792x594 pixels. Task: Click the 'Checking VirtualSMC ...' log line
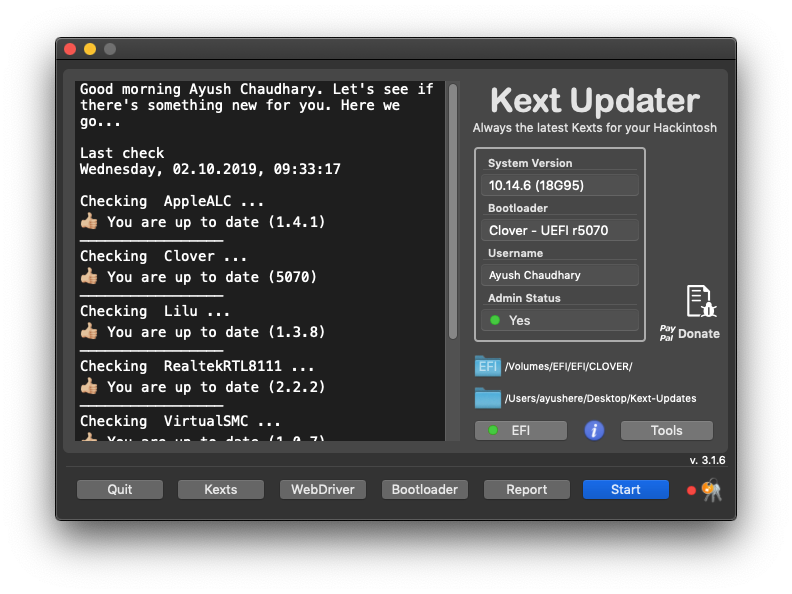[x=180, y=421]
